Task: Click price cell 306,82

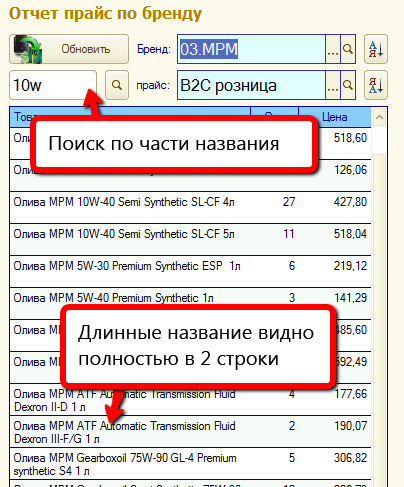Action: click(x=350, y=458)
